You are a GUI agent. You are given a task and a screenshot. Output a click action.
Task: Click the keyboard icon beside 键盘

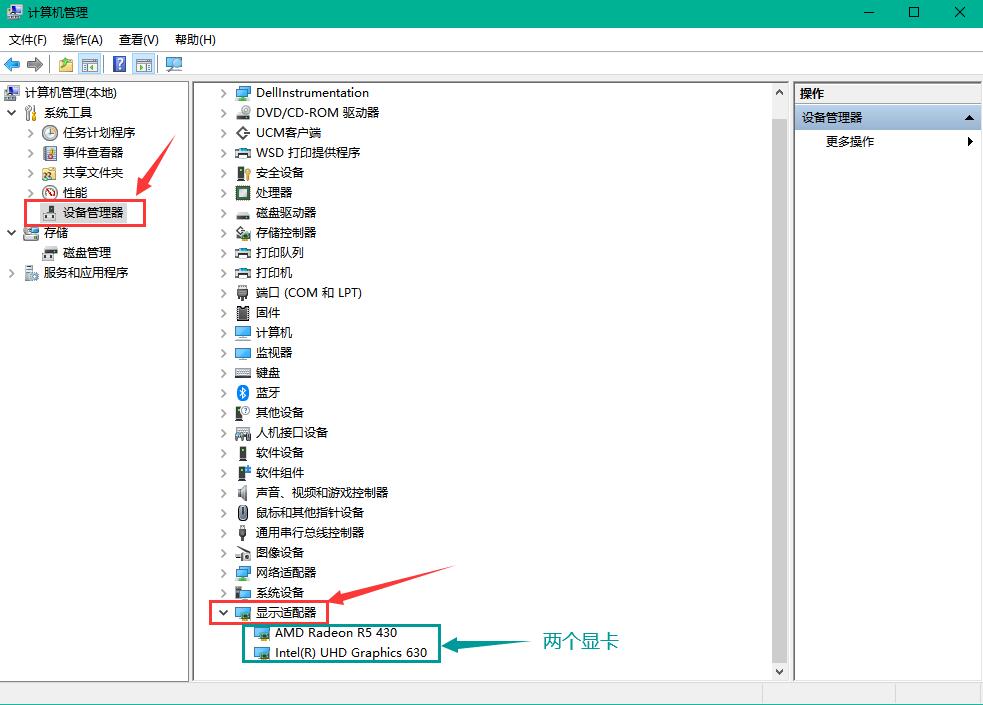tap(243, 373)
